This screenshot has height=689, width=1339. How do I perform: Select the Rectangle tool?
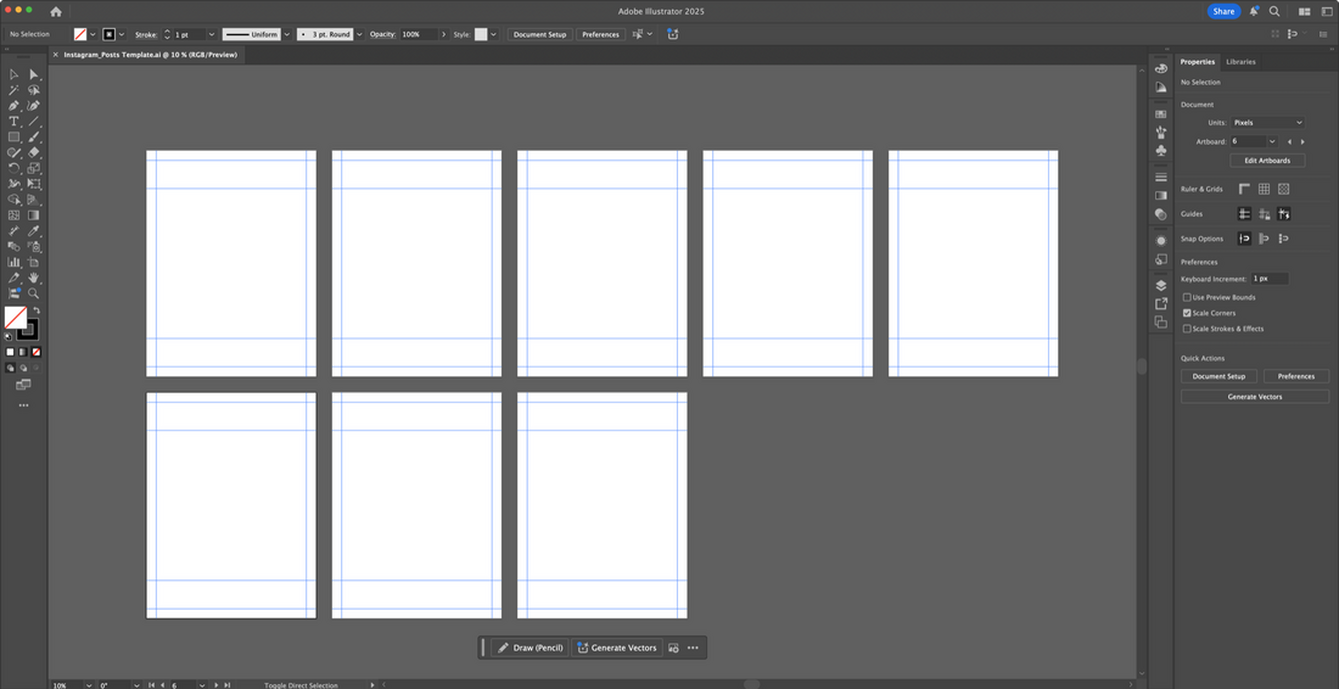(14, 137)
